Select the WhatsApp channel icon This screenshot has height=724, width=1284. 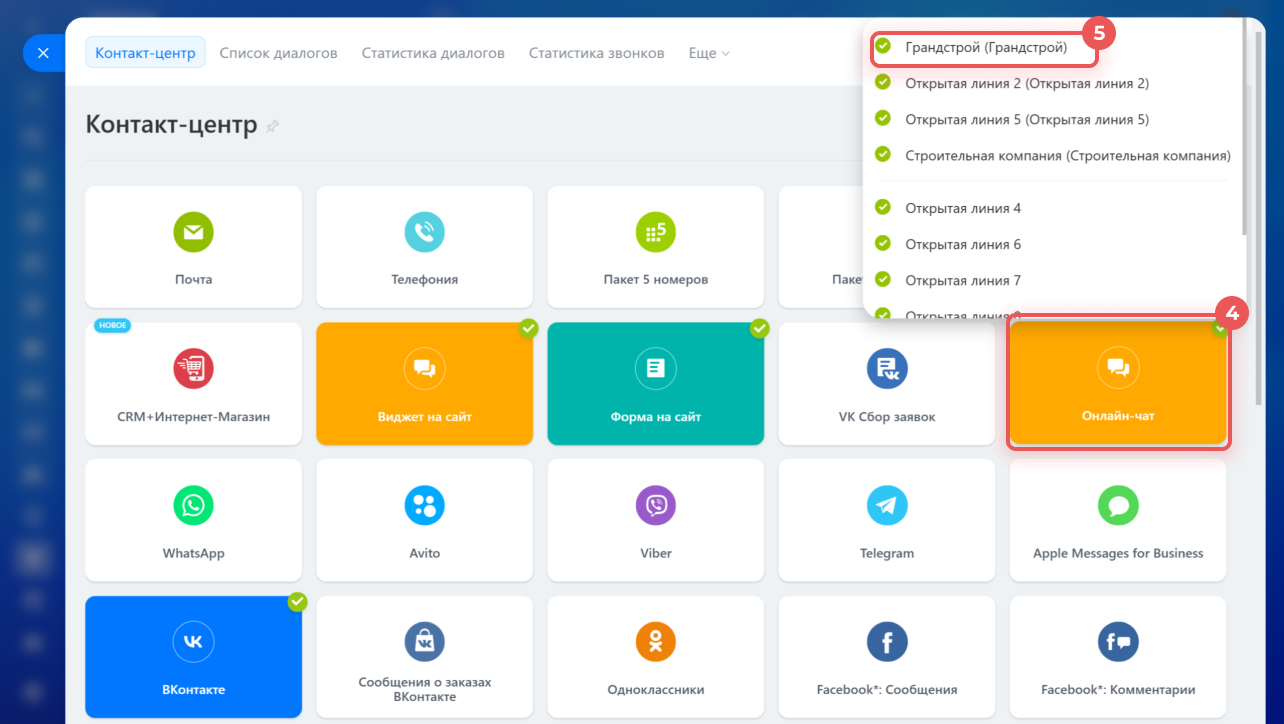pos(193,505)
